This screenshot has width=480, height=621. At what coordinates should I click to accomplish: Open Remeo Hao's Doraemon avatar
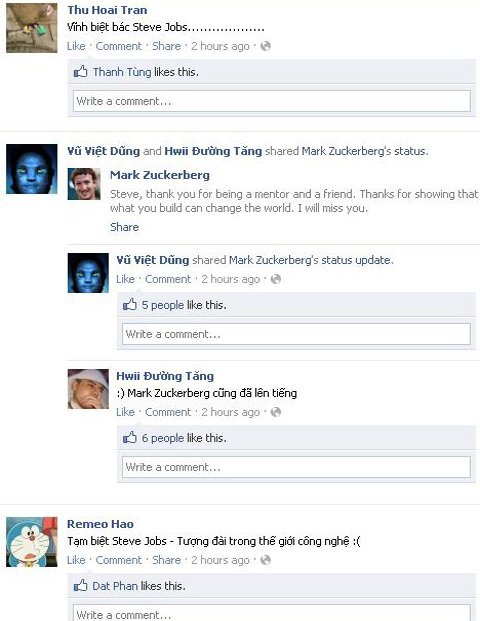pyautogui.click(x=32, y=542)
